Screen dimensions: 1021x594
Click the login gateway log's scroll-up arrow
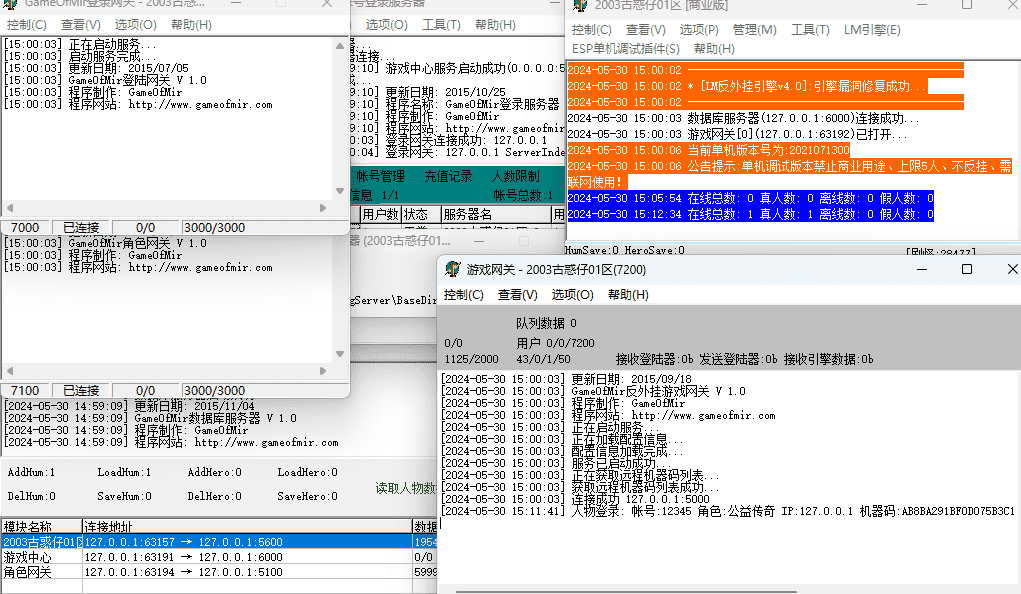coord(340,46)
